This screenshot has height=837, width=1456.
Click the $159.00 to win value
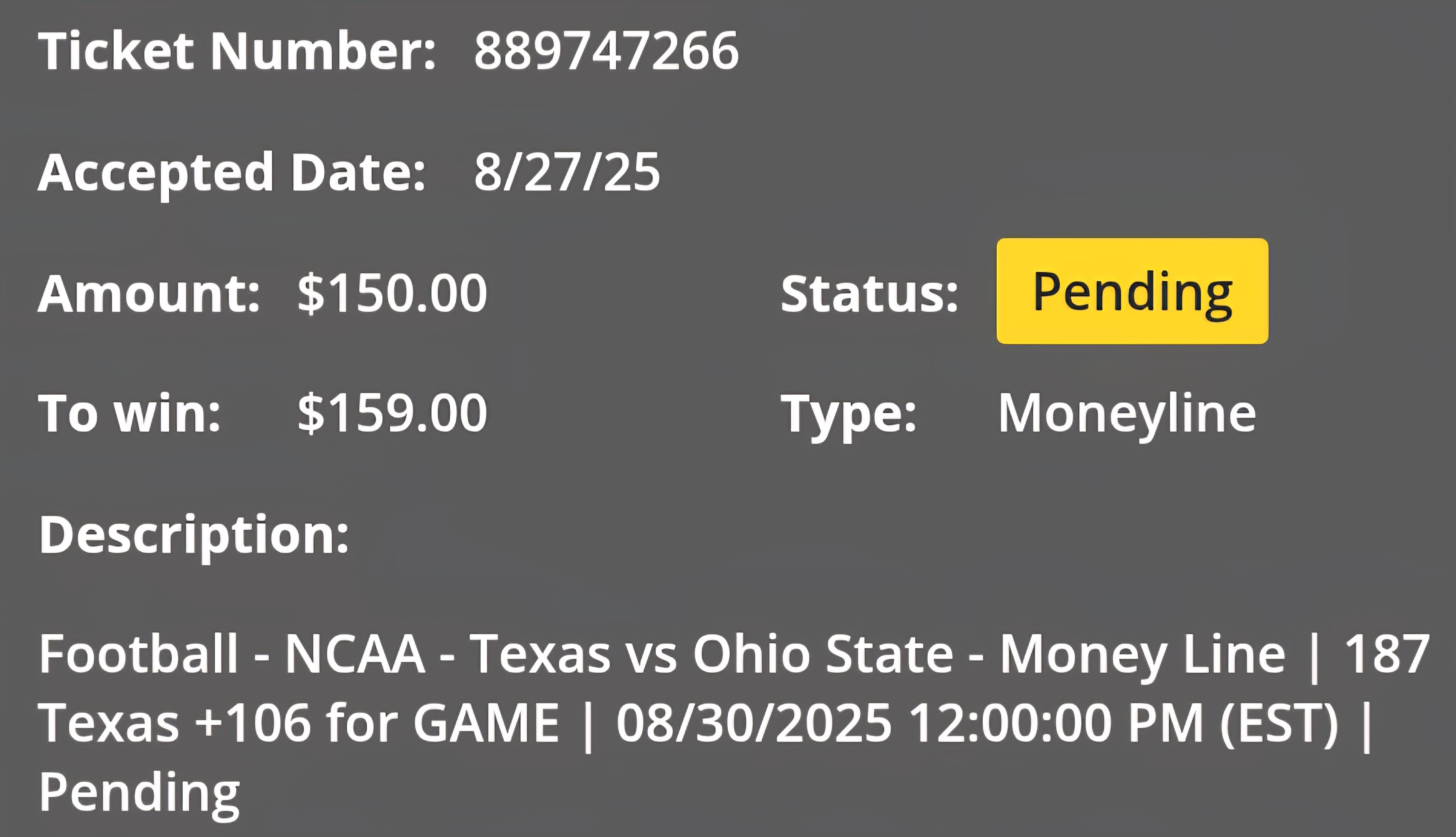point(392,413)
